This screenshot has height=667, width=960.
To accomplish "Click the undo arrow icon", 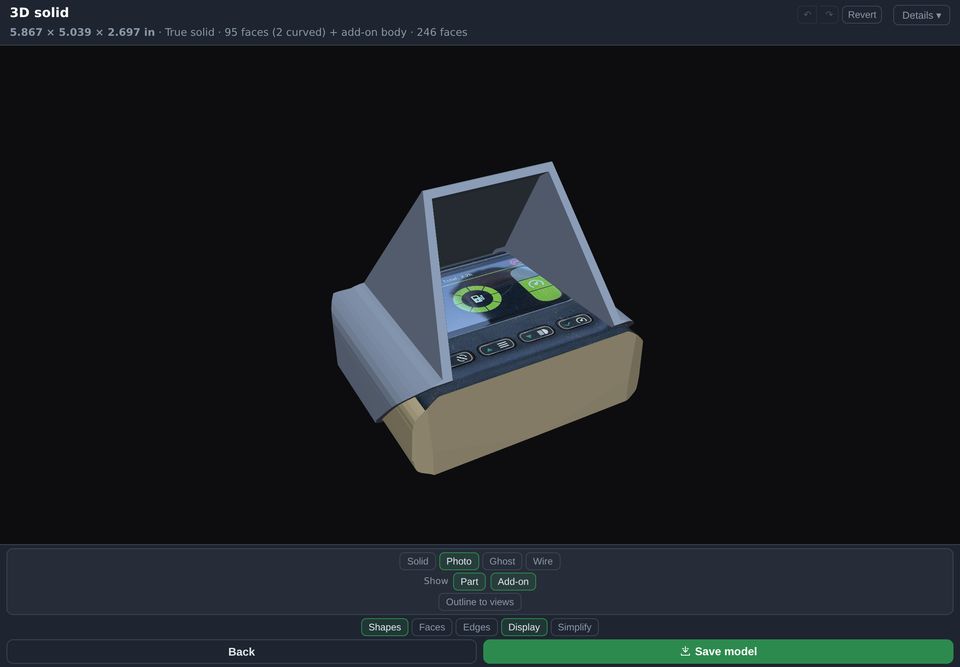I will (807, 15).
